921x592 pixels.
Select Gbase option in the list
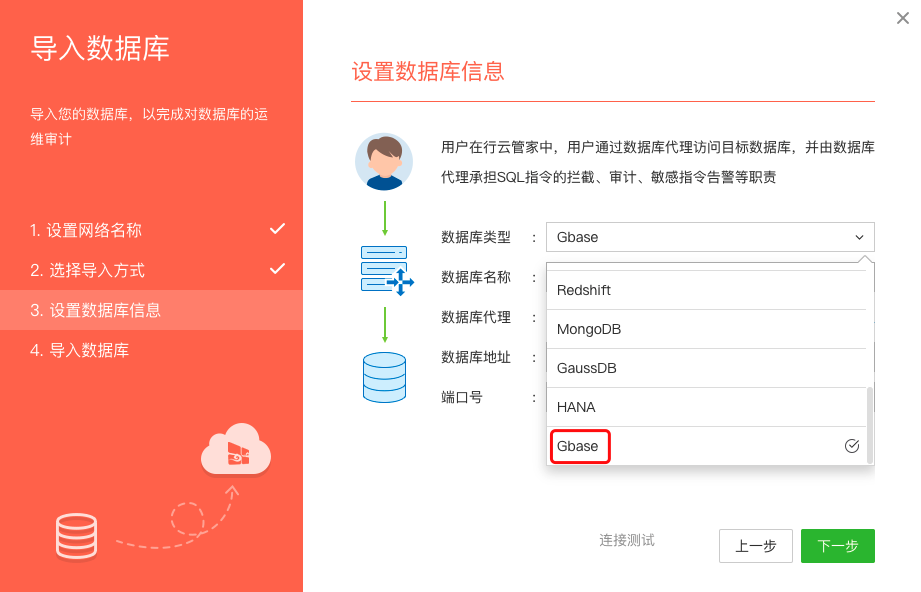tap(707, 446)
